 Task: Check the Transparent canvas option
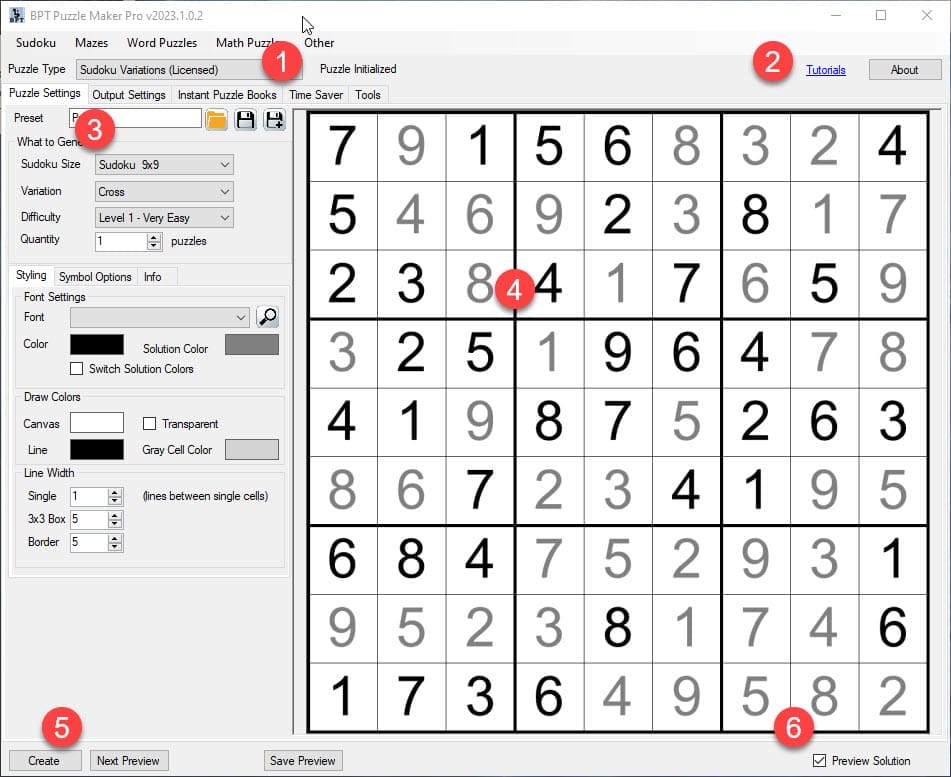pyautogui.click(x=149, y=424)
